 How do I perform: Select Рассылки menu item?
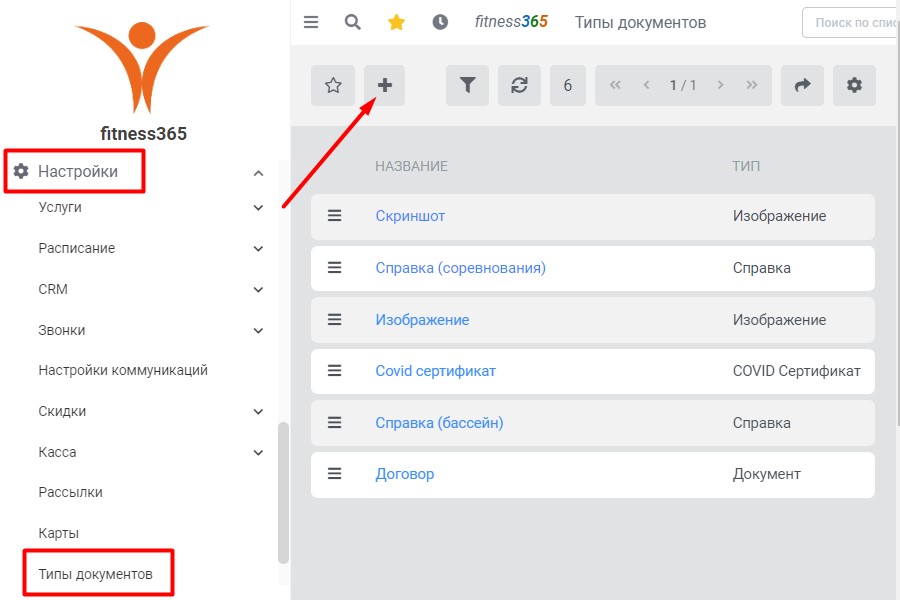tap(71, 493)
